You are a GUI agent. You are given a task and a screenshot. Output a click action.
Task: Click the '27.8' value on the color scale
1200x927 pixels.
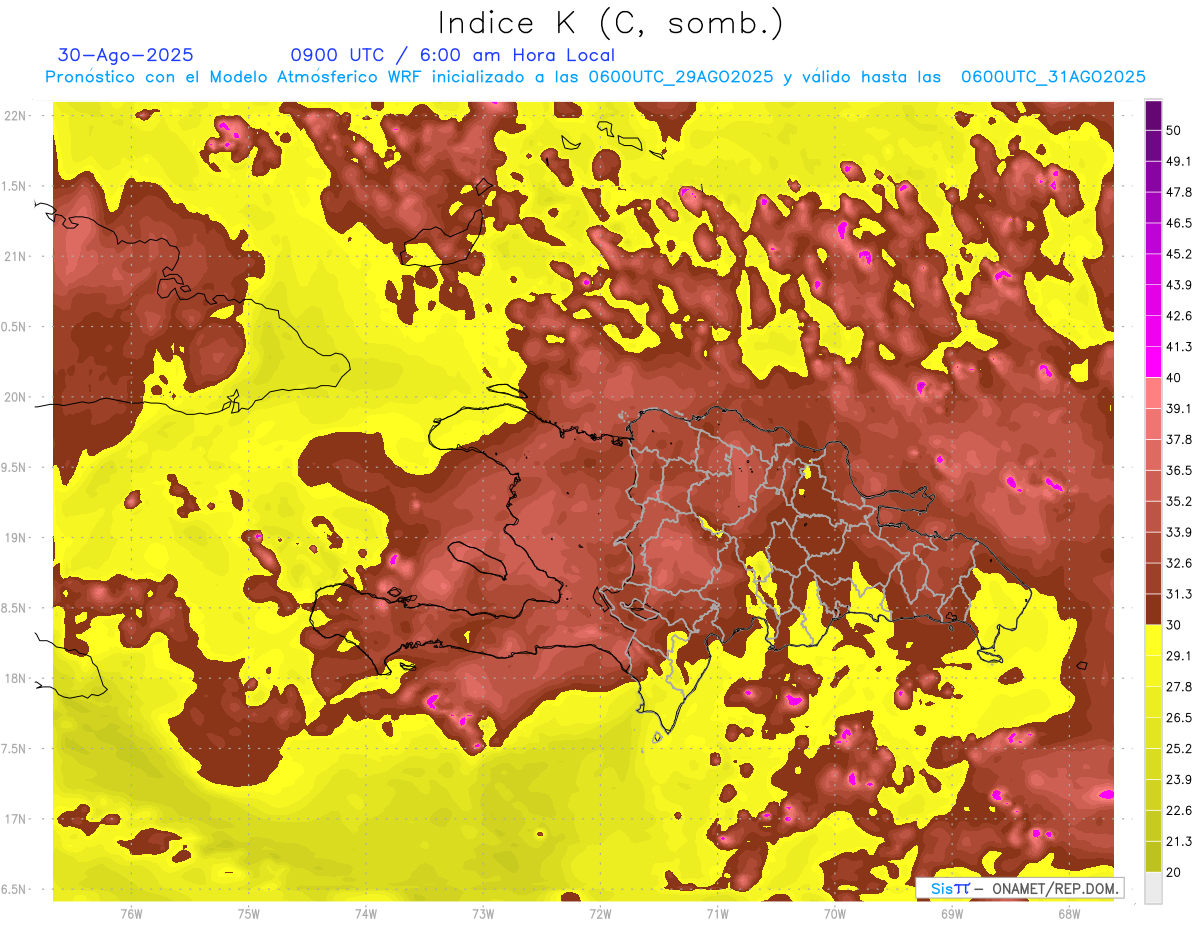point(1179,686)
